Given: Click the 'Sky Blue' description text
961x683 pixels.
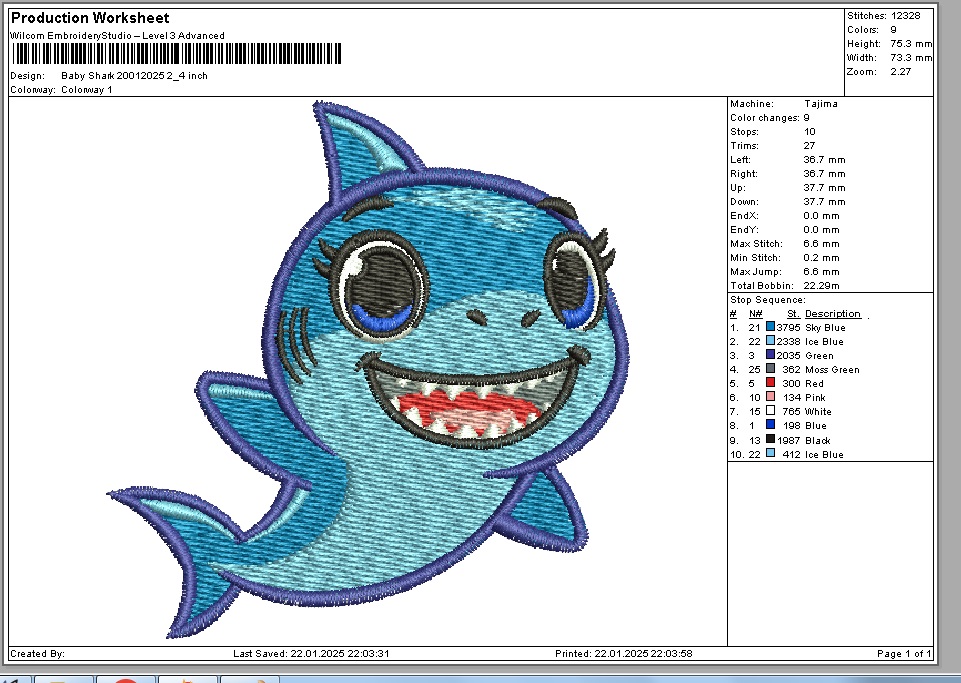Looking at the screenshot, I should click(x=825, y=328).
